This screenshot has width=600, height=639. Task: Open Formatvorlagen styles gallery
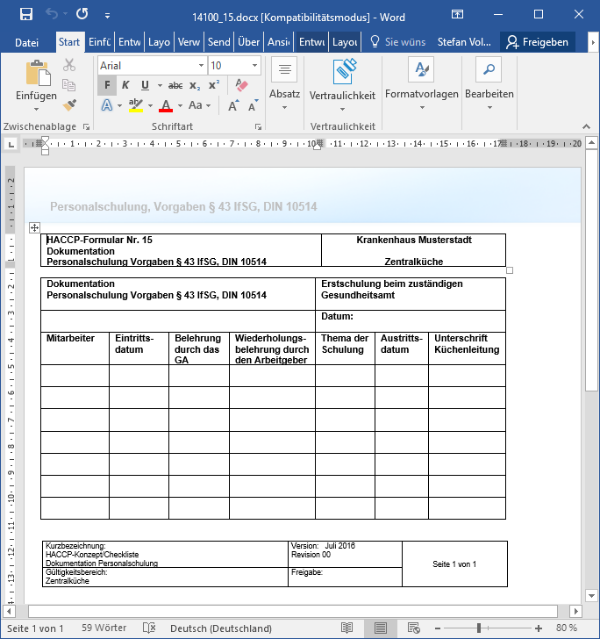point(421,70)
